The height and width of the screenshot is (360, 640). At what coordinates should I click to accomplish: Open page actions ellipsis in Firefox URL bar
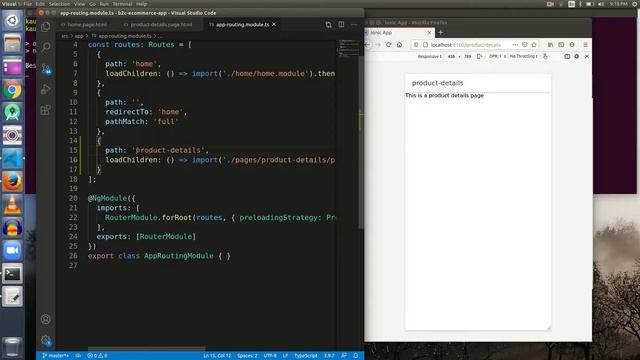515,45
